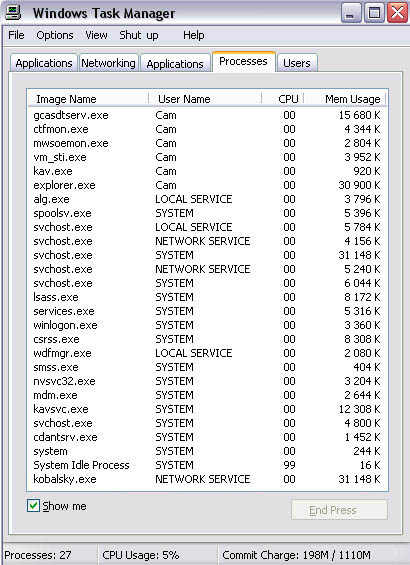The image size is (410, 565).
Task: Open the View menu
Action: coord(96,35)
